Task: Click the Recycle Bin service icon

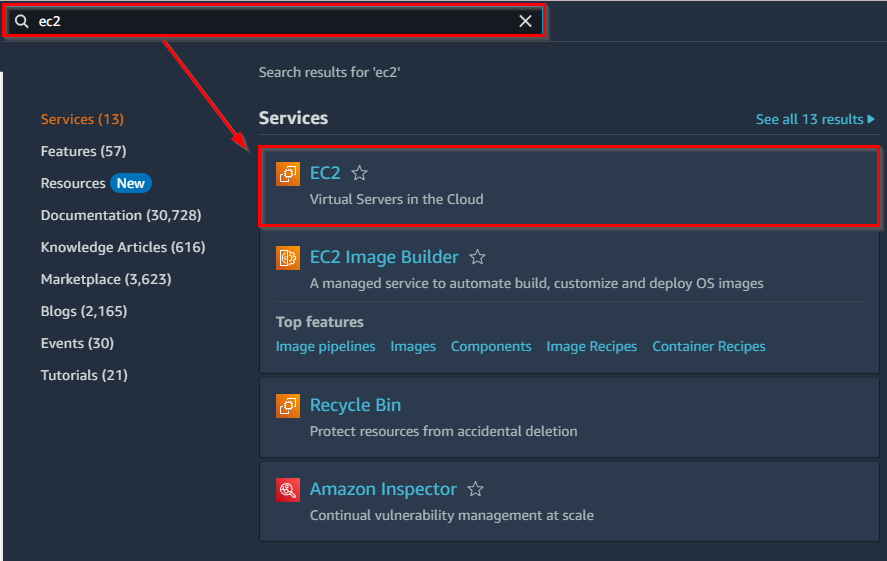Action: pyautogui.click(x=288, y=406)
